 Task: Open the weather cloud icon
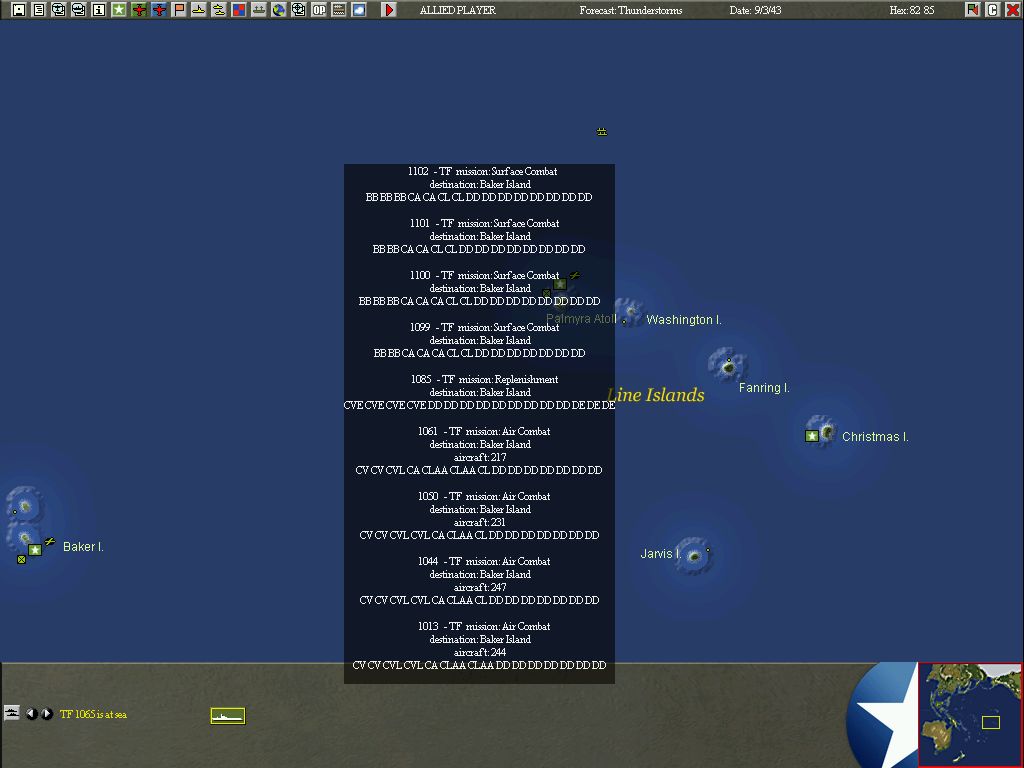click(x=359, y=10)
